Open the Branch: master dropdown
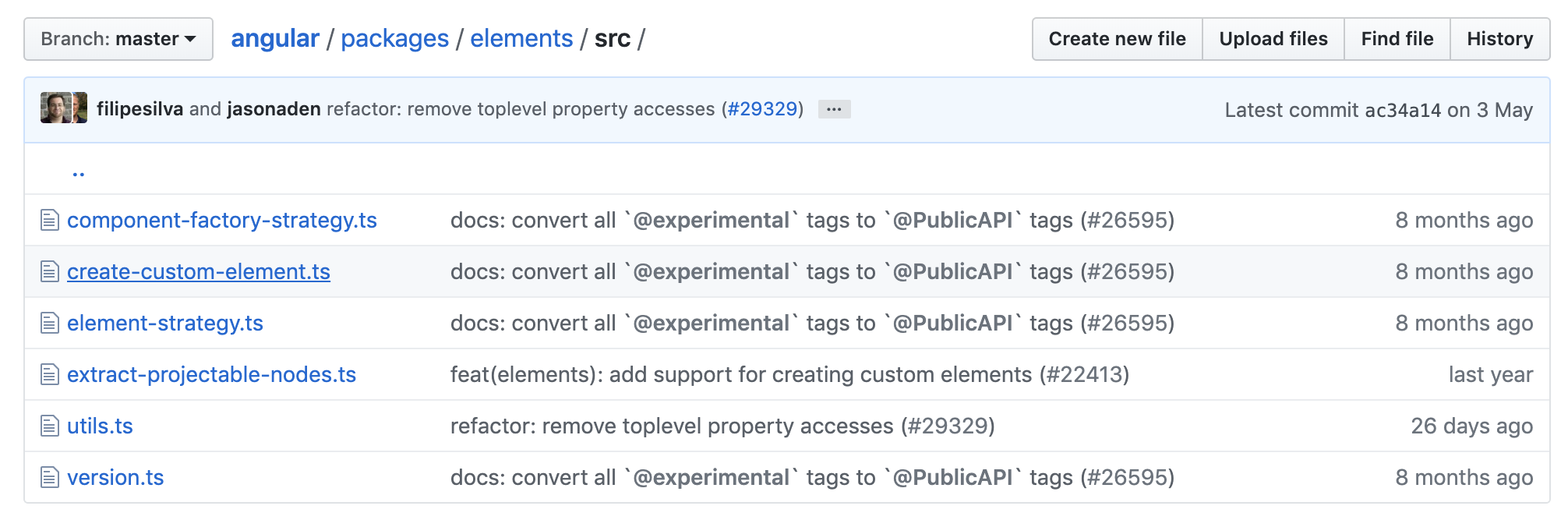 coord(118,39)
